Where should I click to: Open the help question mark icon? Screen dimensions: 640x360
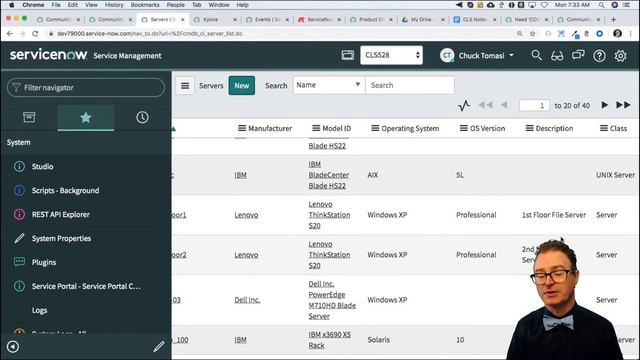pyautogui.click(x=599, y=56)
